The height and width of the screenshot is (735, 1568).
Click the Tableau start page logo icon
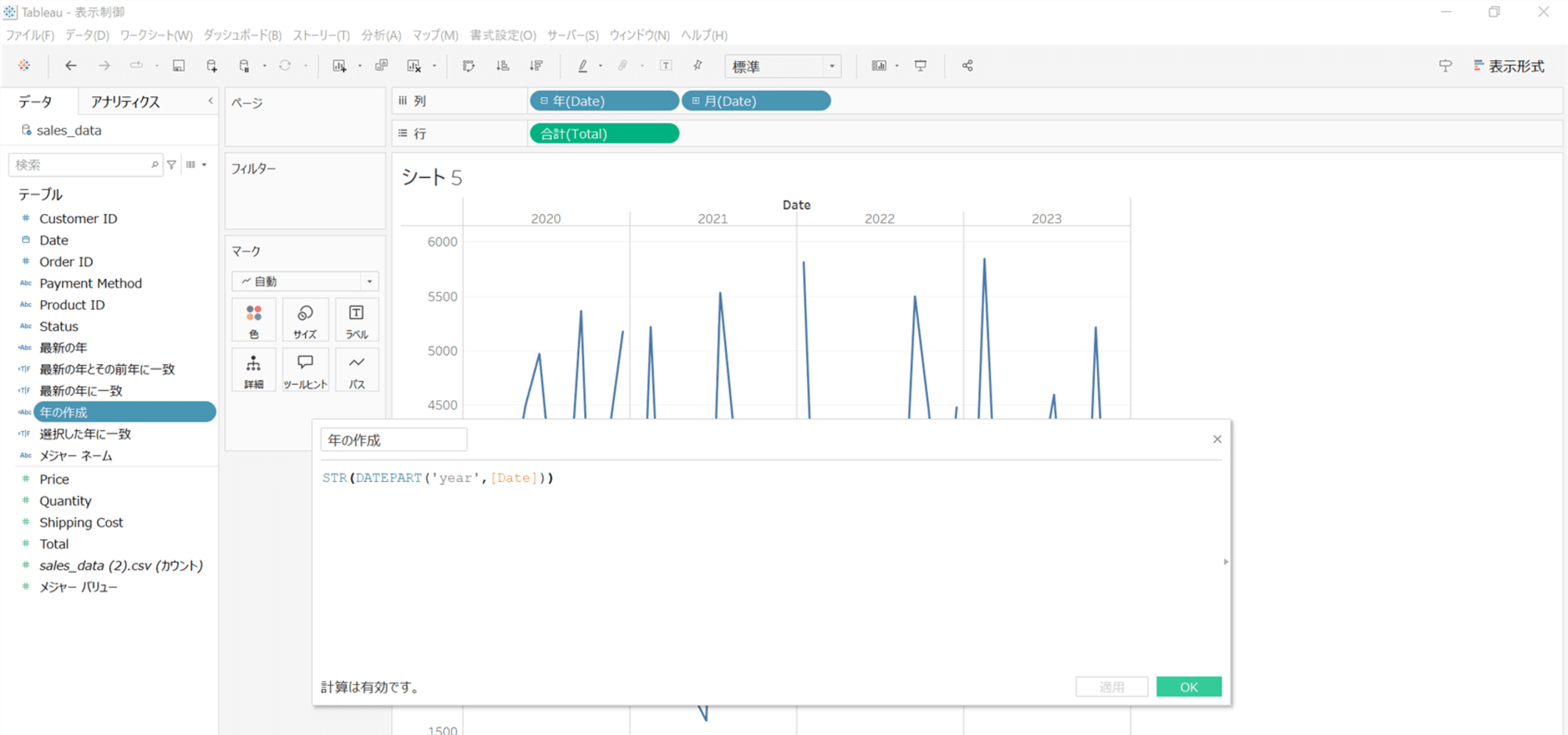pos(24,66)
